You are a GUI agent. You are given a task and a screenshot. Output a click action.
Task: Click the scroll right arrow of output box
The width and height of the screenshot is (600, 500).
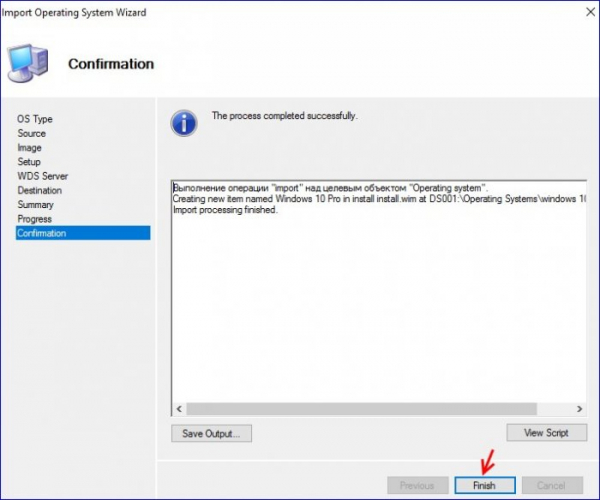(579, 409)
